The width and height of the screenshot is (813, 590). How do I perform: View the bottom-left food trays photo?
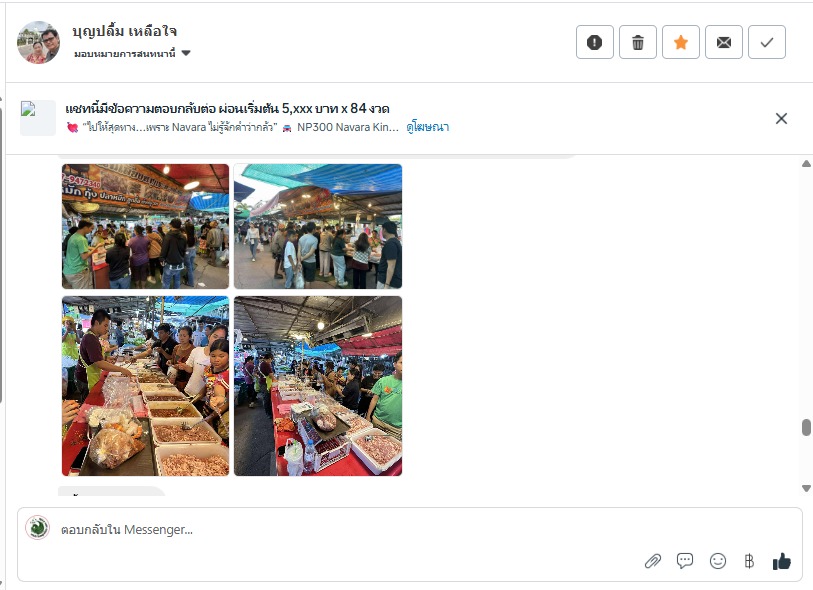pos(145,386)
